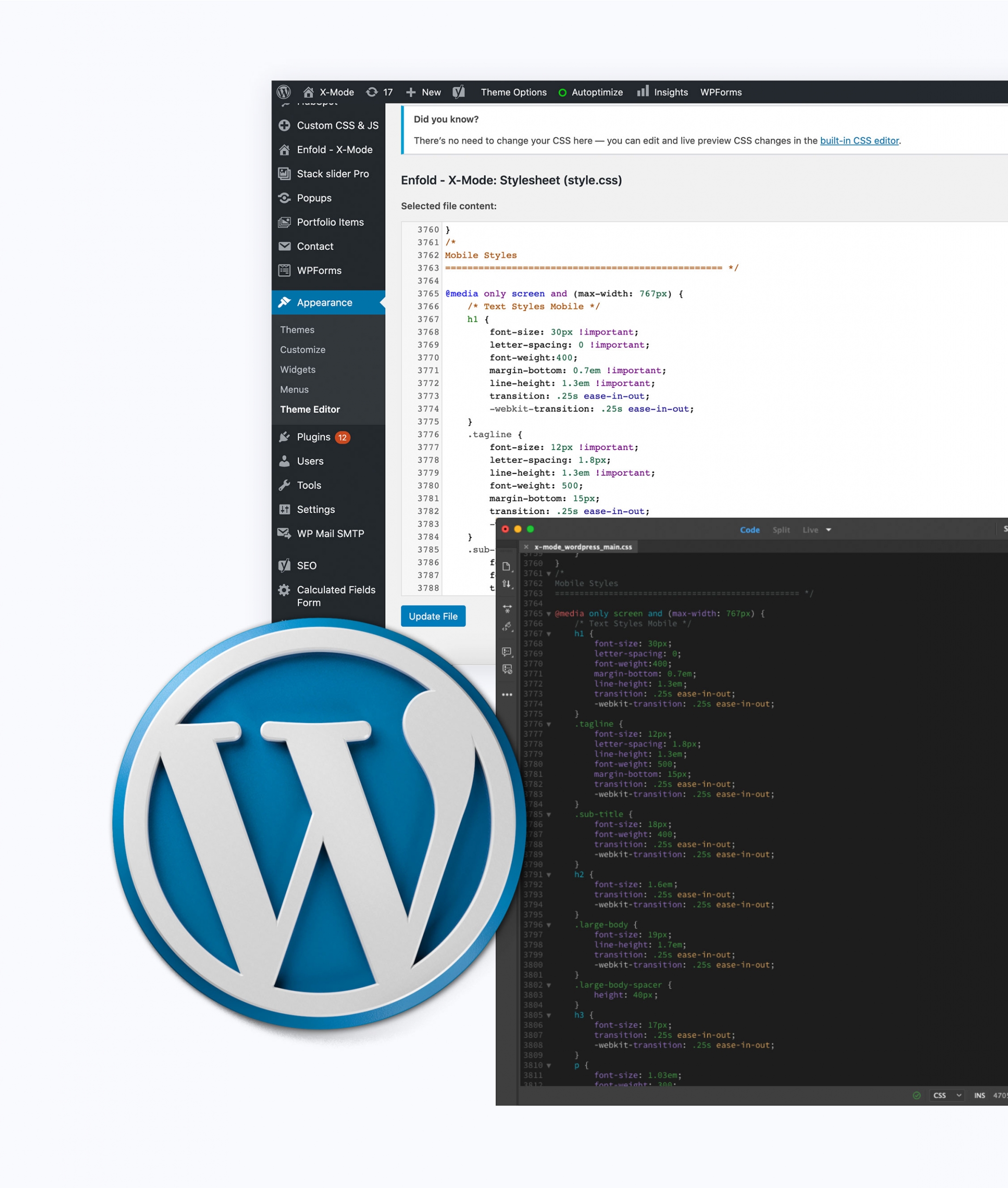Screen dimensions: 1008x1188
Task: Open Plugins with 12 updates
Action: (x=329, y=437)
